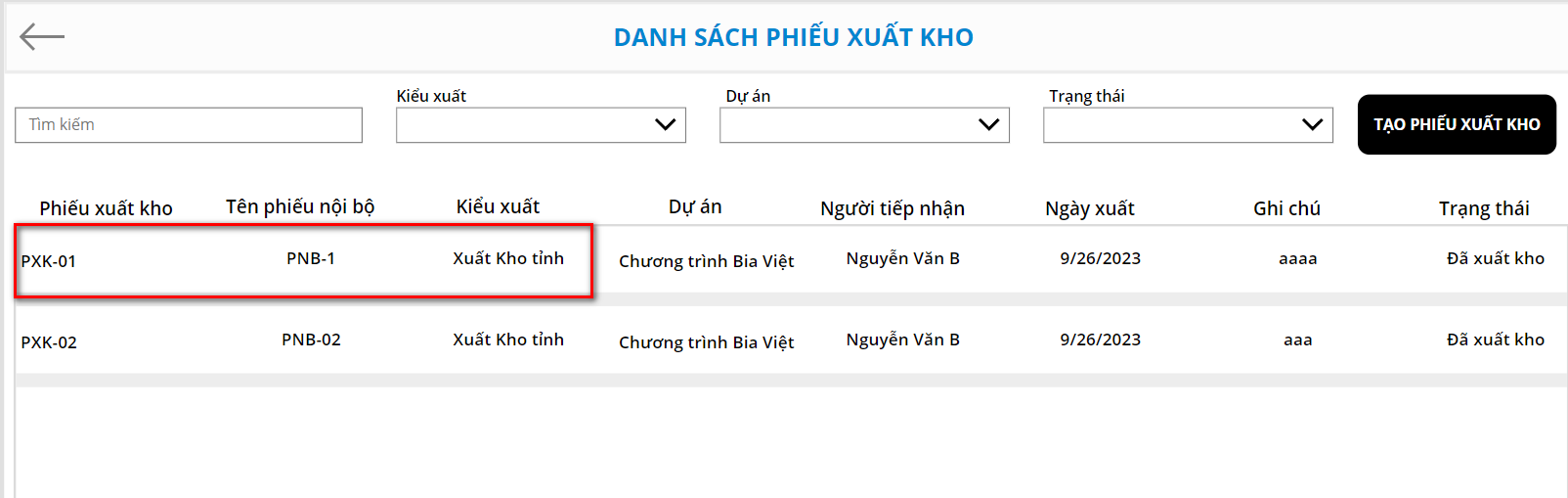Click the PNB-02 internal slip name
Image resolution: width=1568 pixels, height=498 pixels.
click(x=311, y=340)
